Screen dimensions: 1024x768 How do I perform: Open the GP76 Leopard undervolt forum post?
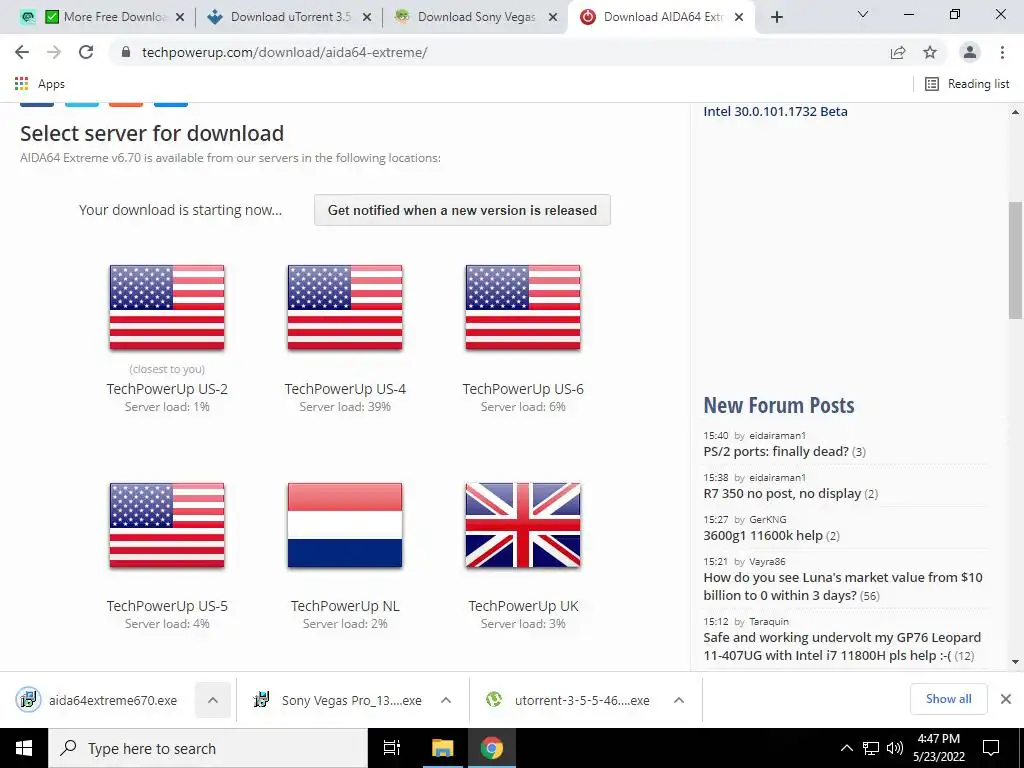(x=842, y=647)
